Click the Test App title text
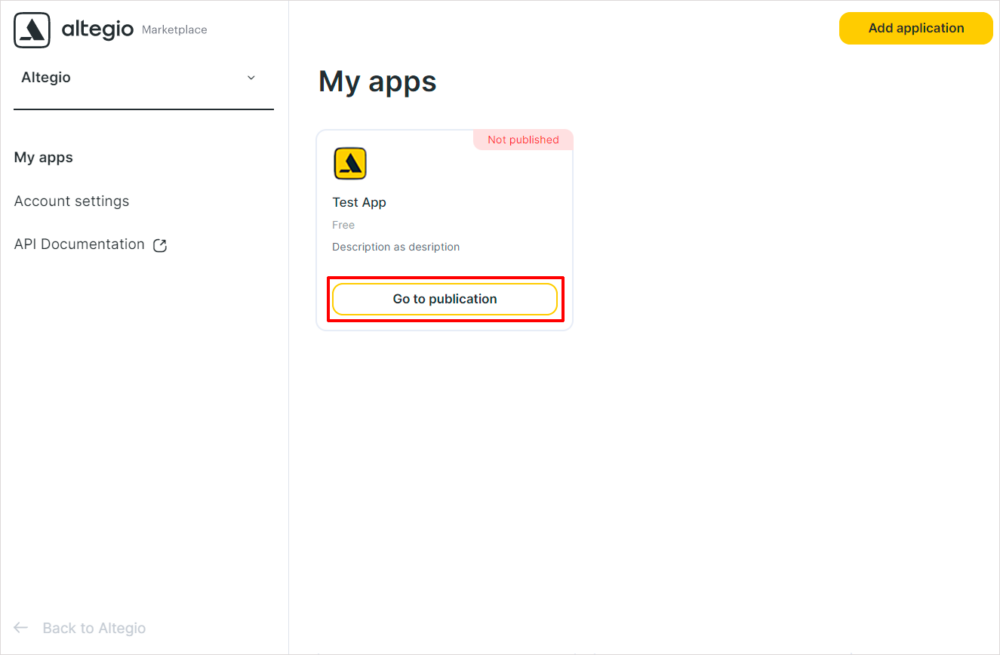Viewport: 1000px width, 655px height. [x=359, y=202]
